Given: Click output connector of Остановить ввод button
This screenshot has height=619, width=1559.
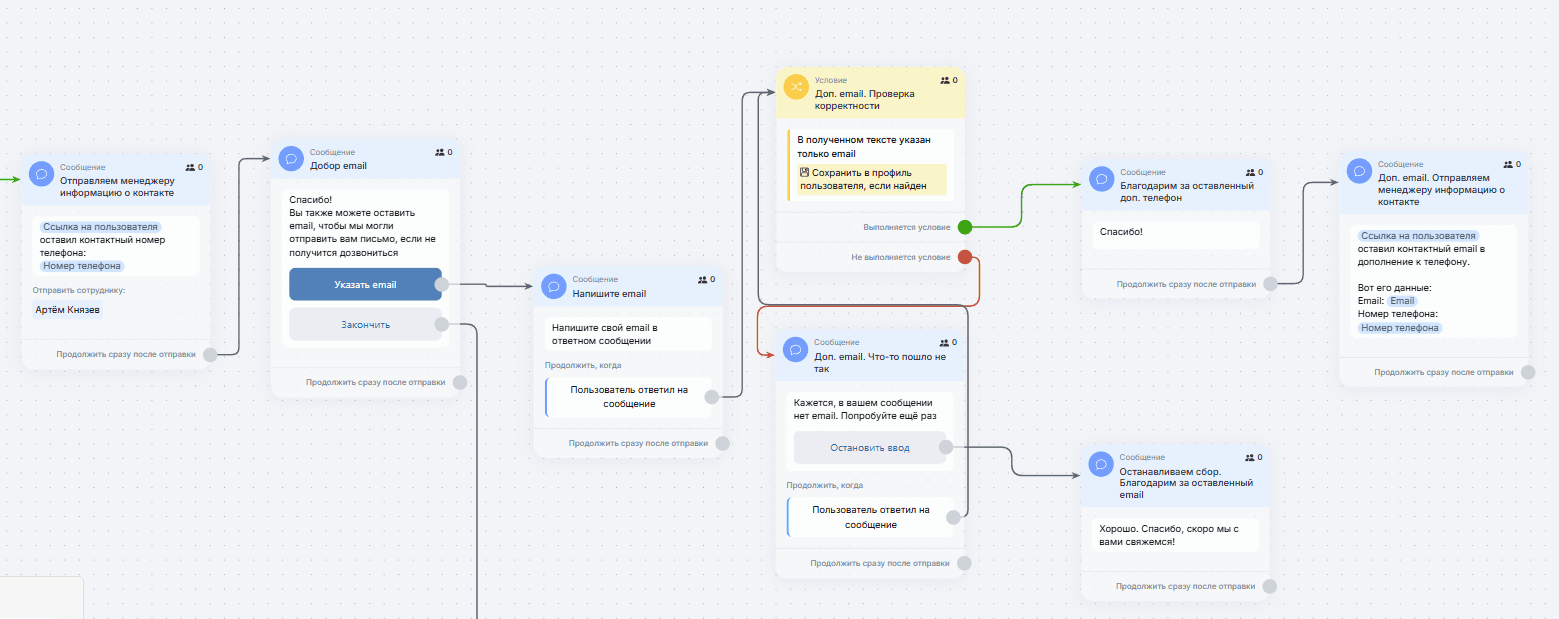Looking at the screenshot, I should [x=946, y=448].
